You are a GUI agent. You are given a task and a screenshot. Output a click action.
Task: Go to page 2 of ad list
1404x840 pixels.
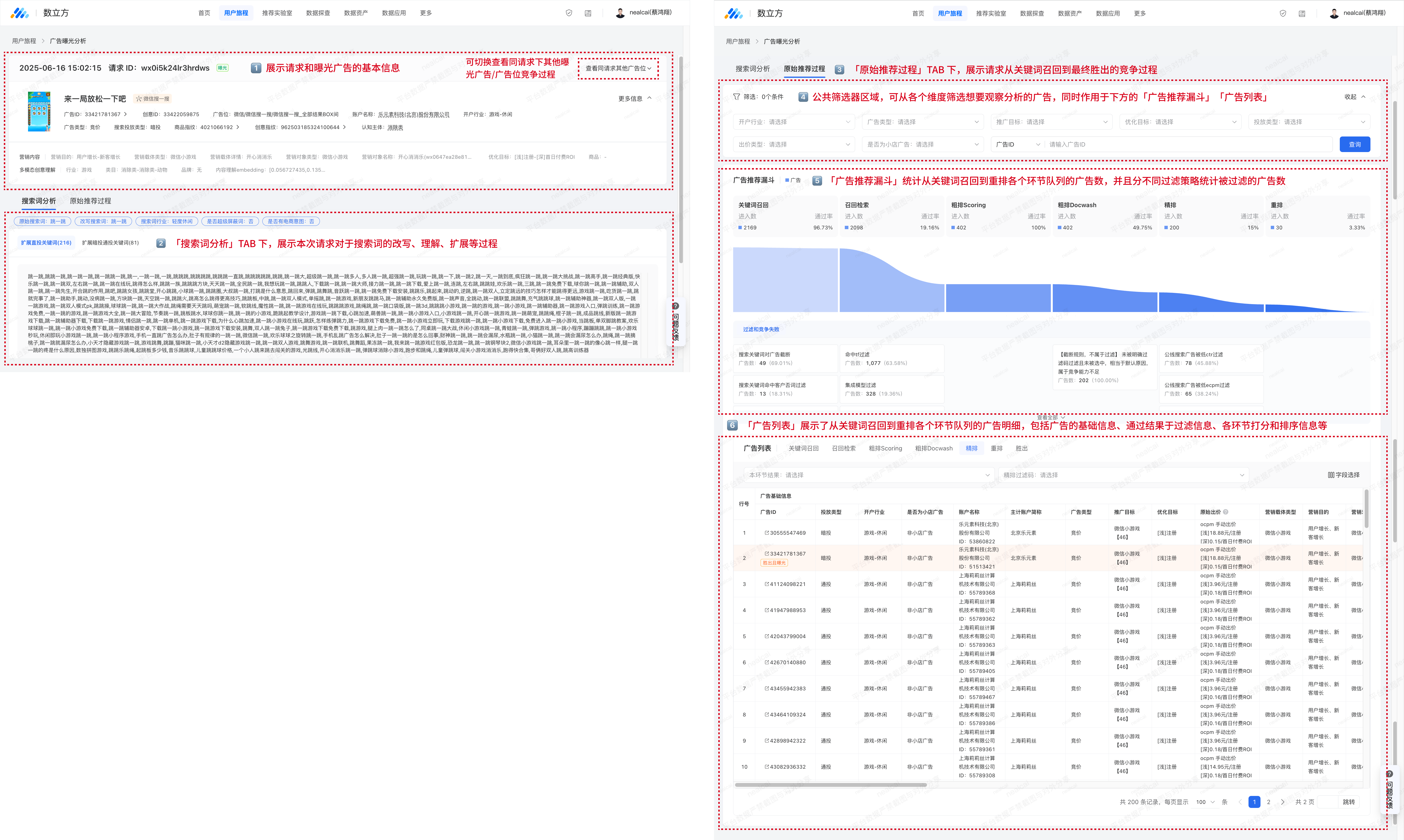click(1268, 802)
